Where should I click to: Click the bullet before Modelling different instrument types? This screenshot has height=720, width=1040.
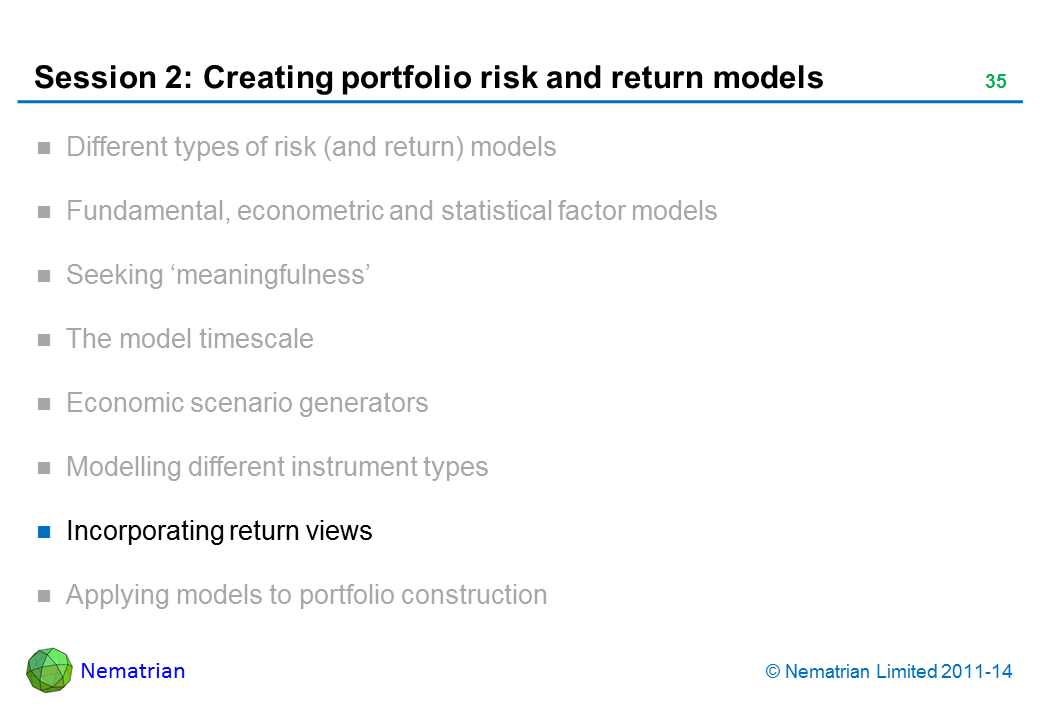pyautogui.click(x=44, y=468)
